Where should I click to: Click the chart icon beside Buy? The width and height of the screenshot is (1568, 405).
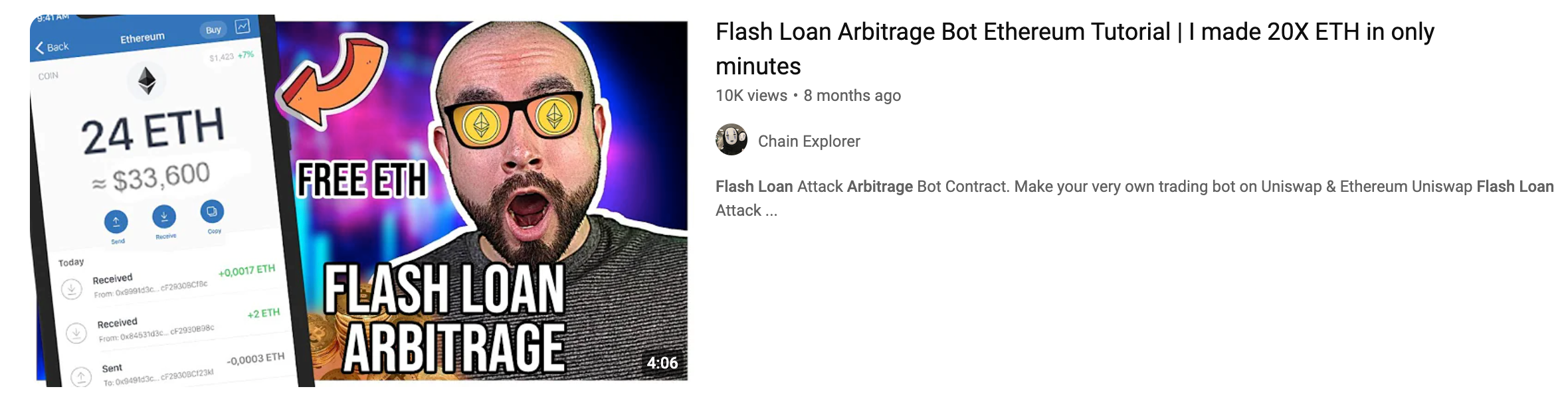pos(243,27)
